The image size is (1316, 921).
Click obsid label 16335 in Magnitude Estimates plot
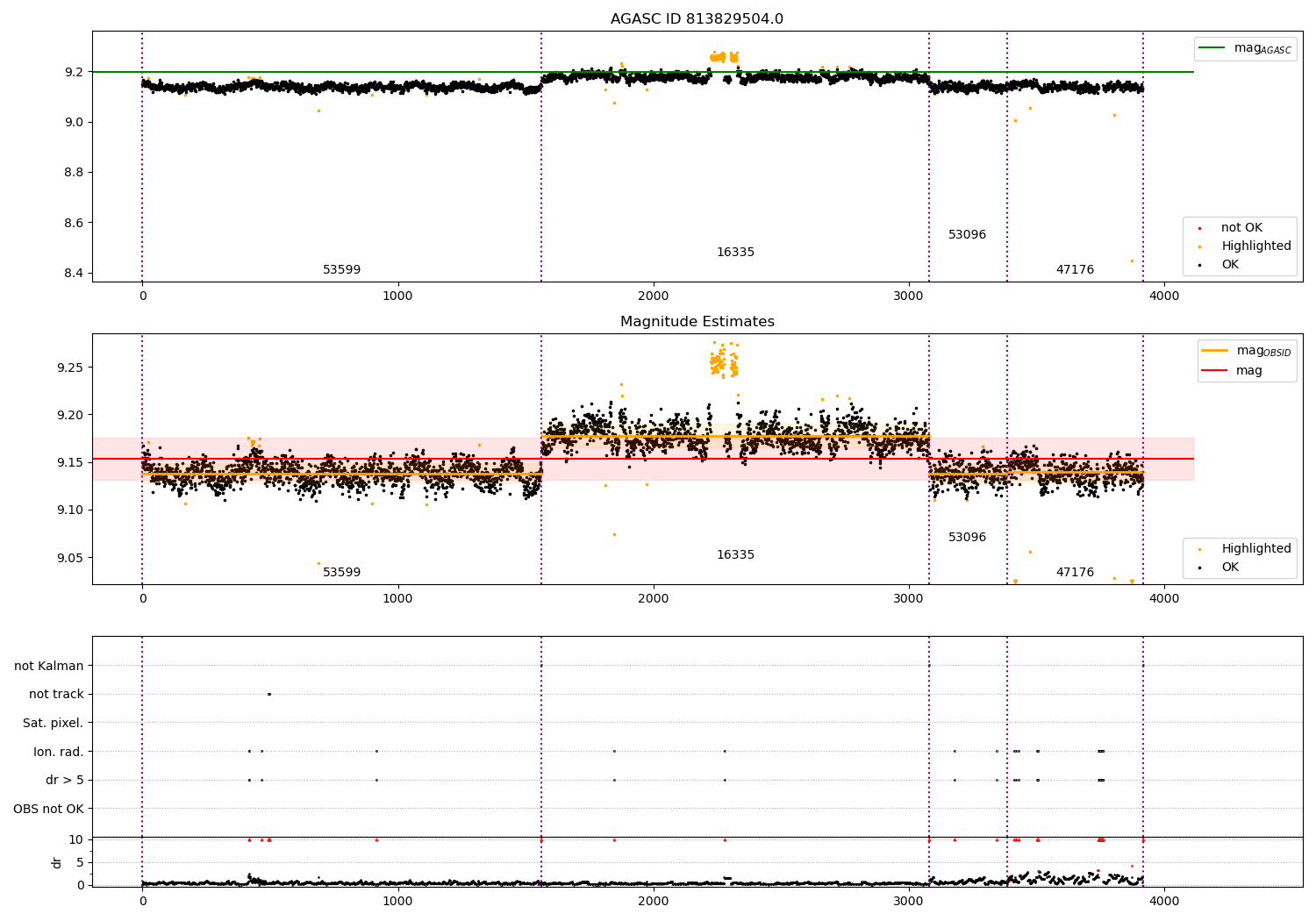pos(735,555)
